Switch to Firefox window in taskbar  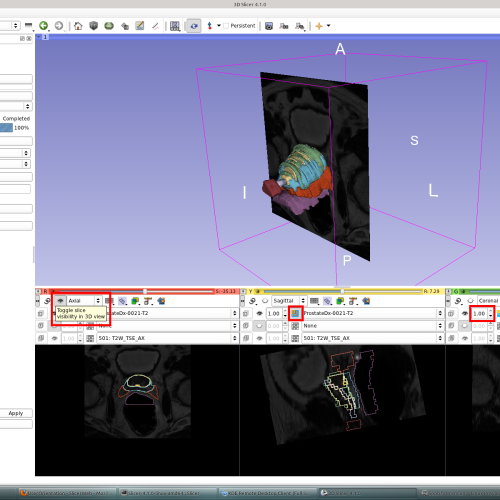tap(67, 493)
